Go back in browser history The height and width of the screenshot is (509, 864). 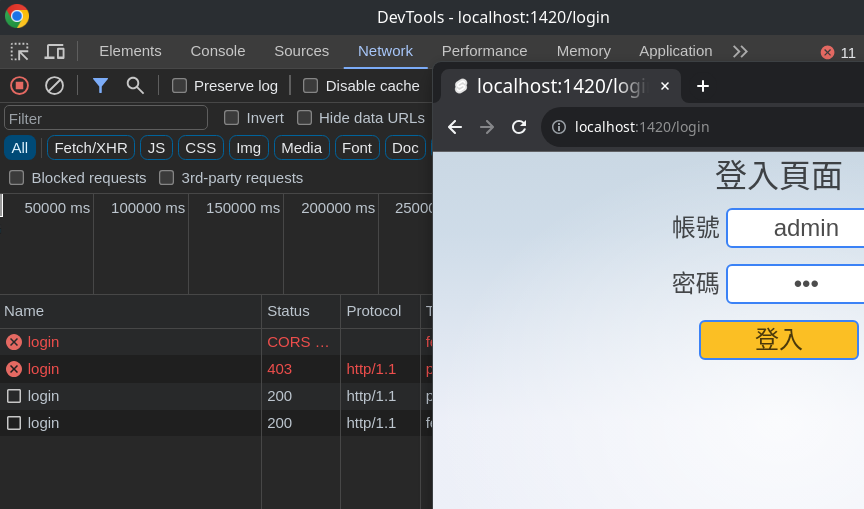[455, 127]
